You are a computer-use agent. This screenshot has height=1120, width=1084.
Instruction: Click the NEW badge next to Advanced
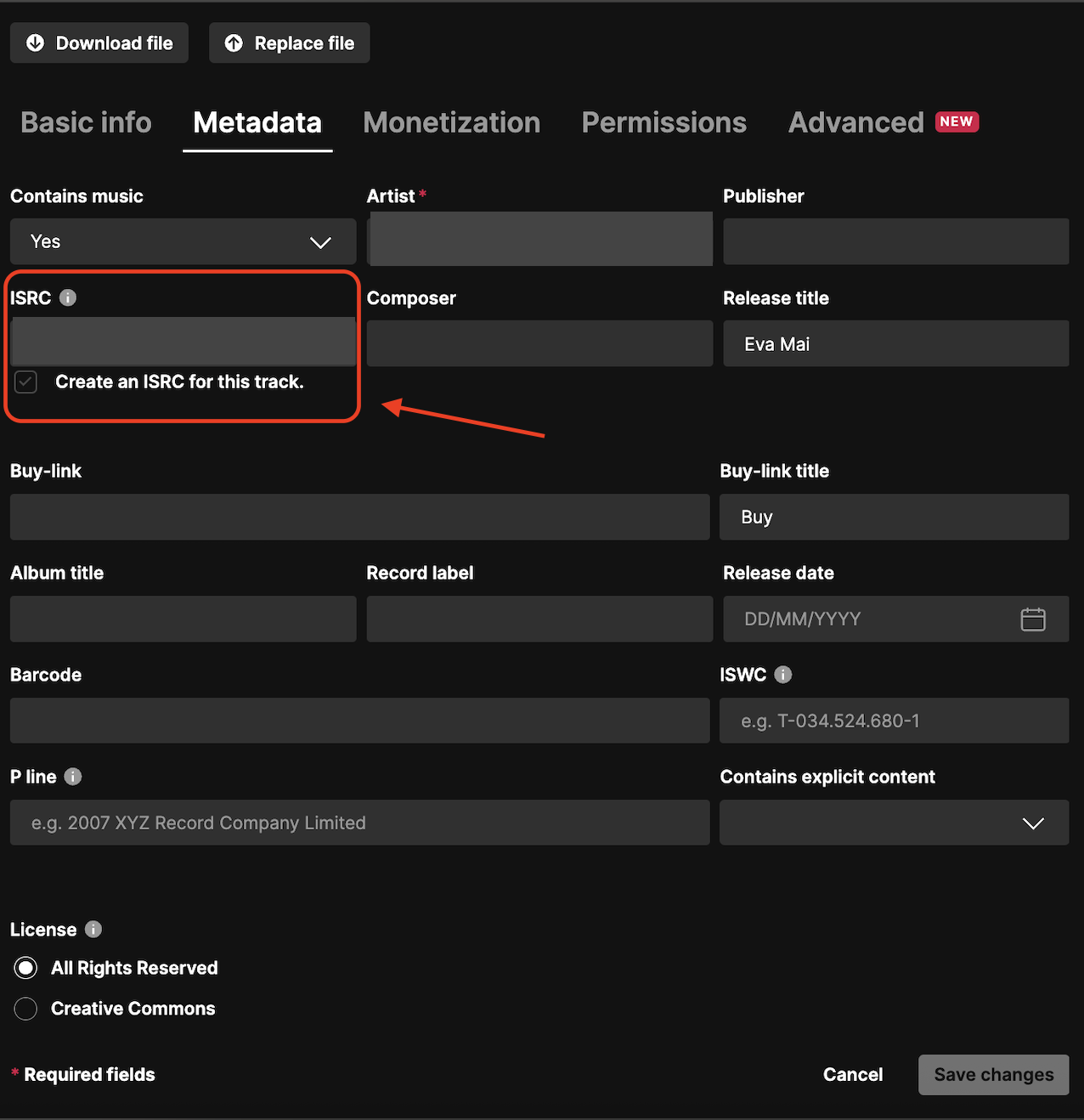coord(957,122)
